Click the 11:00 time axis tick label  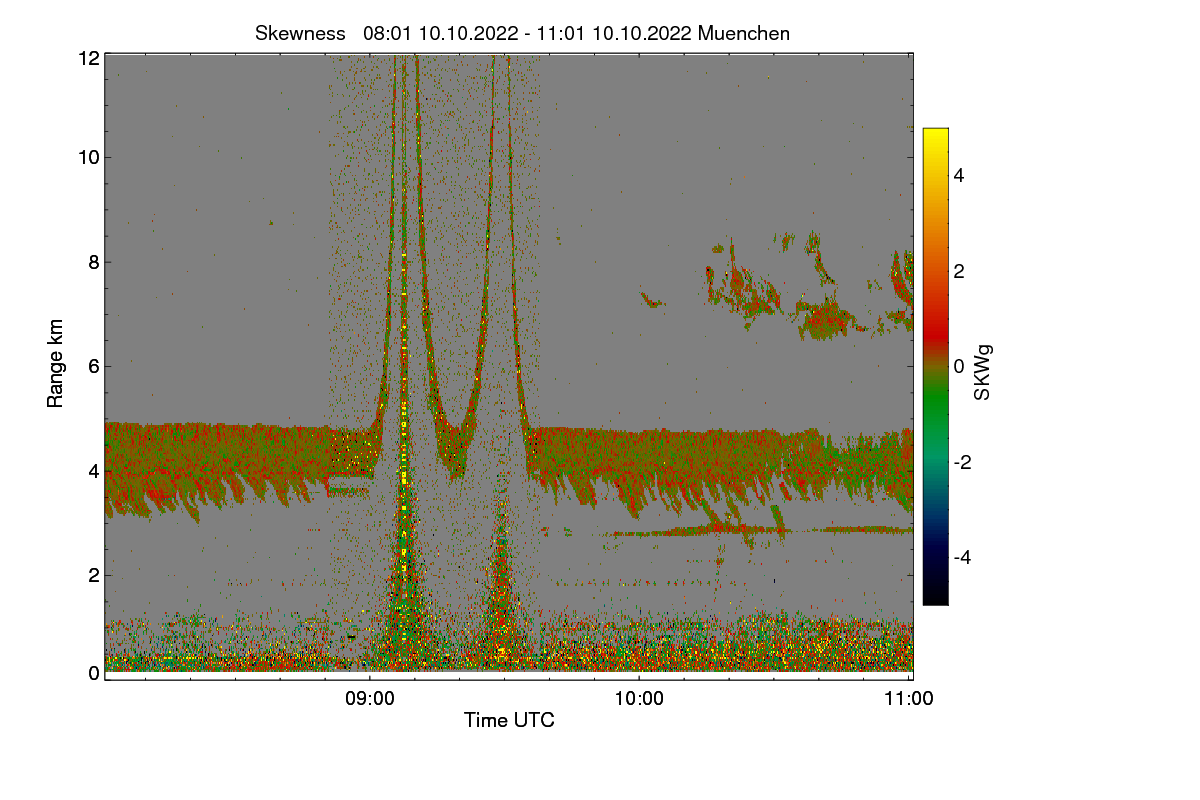(x=909, y=700)
